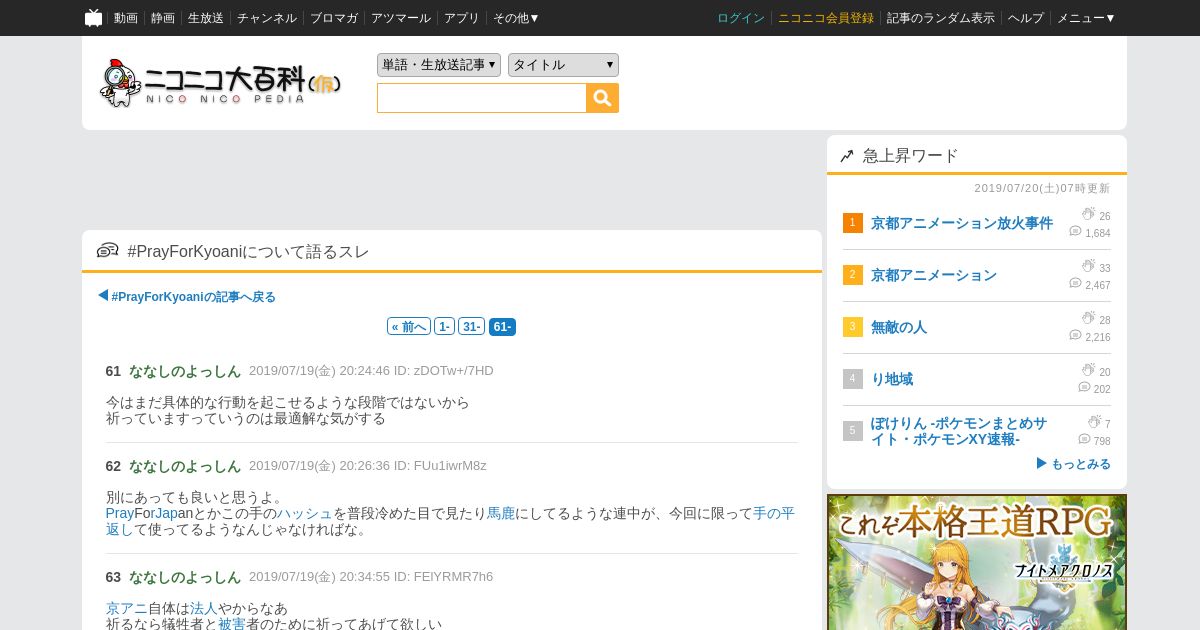Click comment icon showing 798
This screenshot has height=630, width=1200.
tap(1084, 440)
